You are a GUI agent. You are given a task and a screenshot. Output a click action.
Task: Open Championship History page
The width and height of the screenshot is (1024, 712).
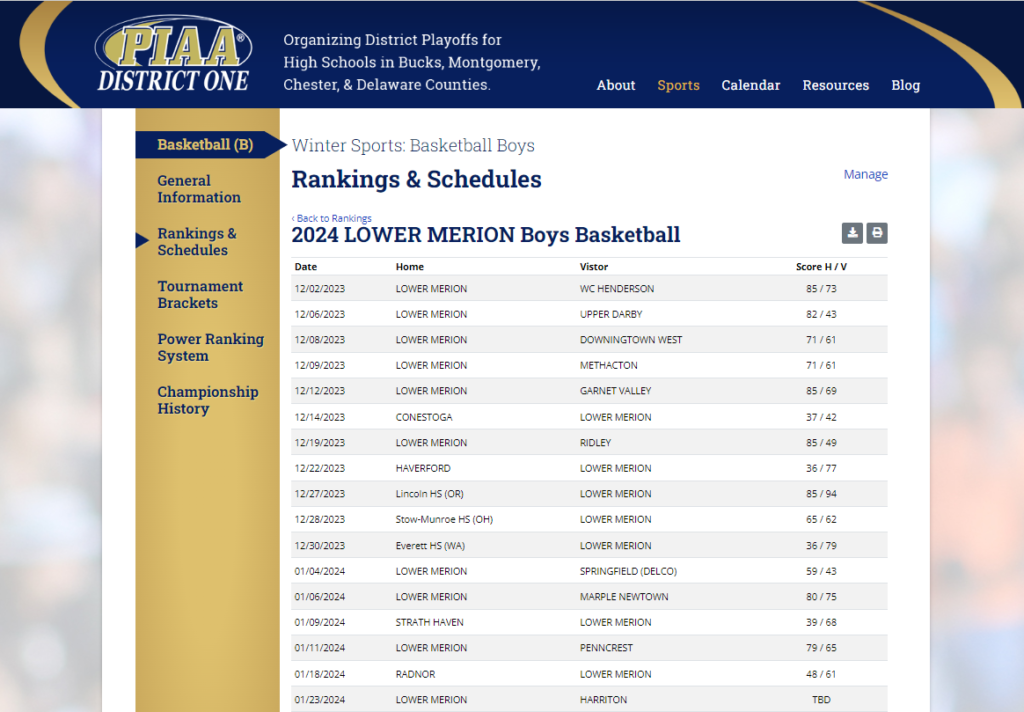point(208,400)
